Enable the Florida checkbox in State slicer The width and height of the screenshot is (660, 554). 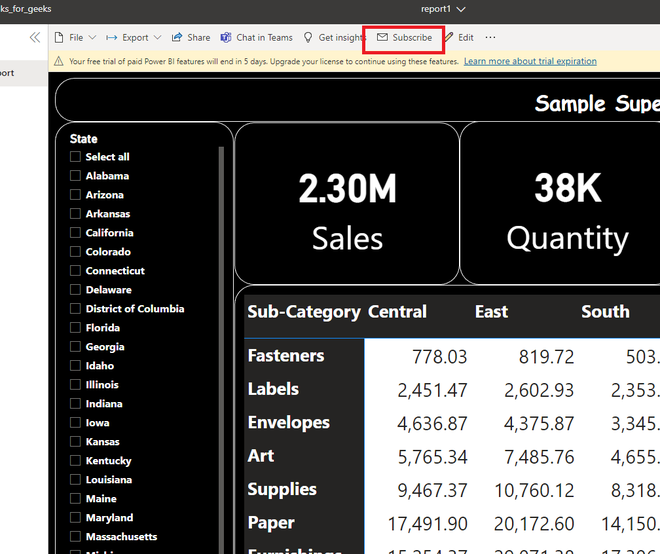(x=75, y=328)
